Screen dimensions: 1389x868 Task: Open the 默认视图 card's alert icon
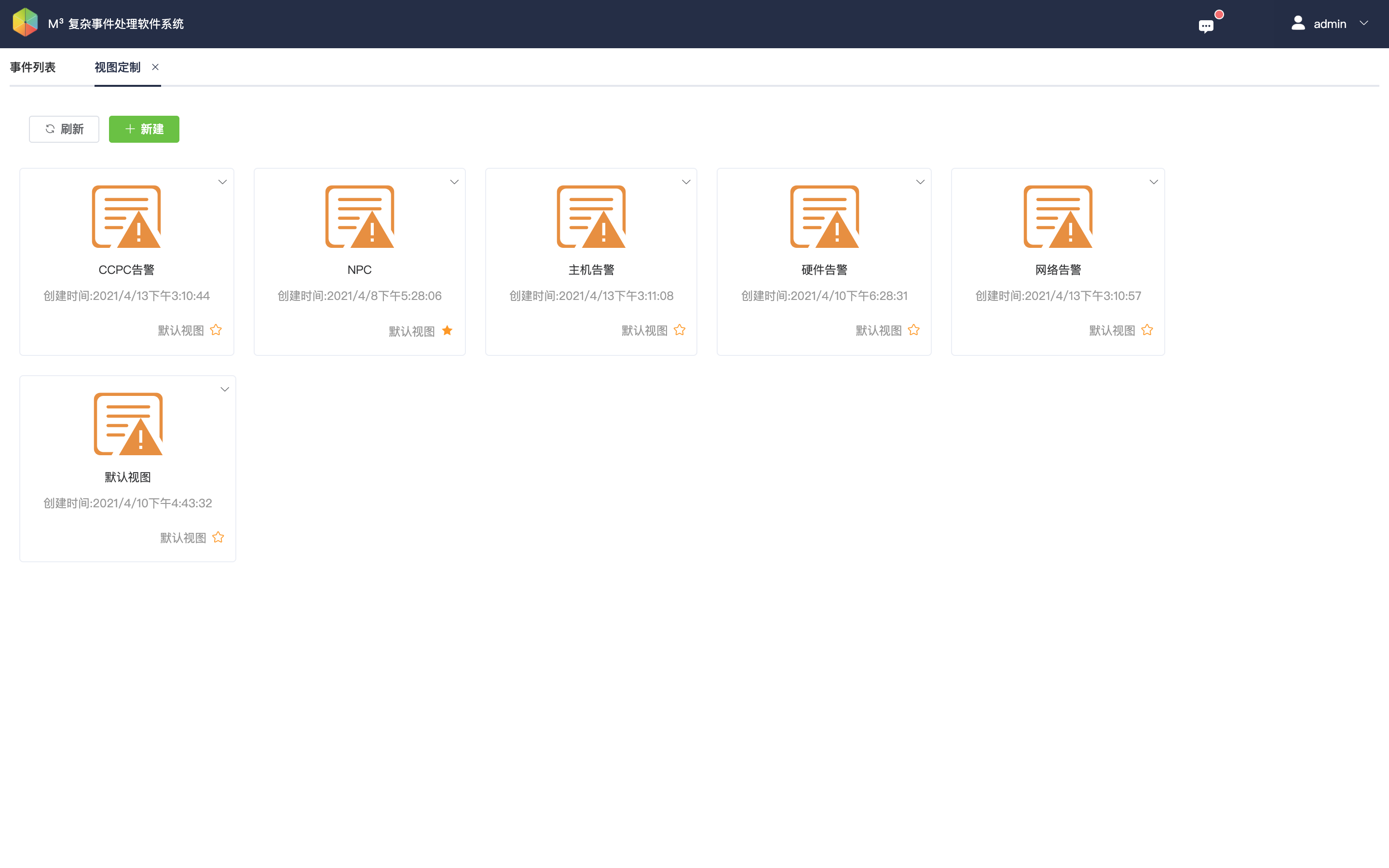[x=128, y=424]
